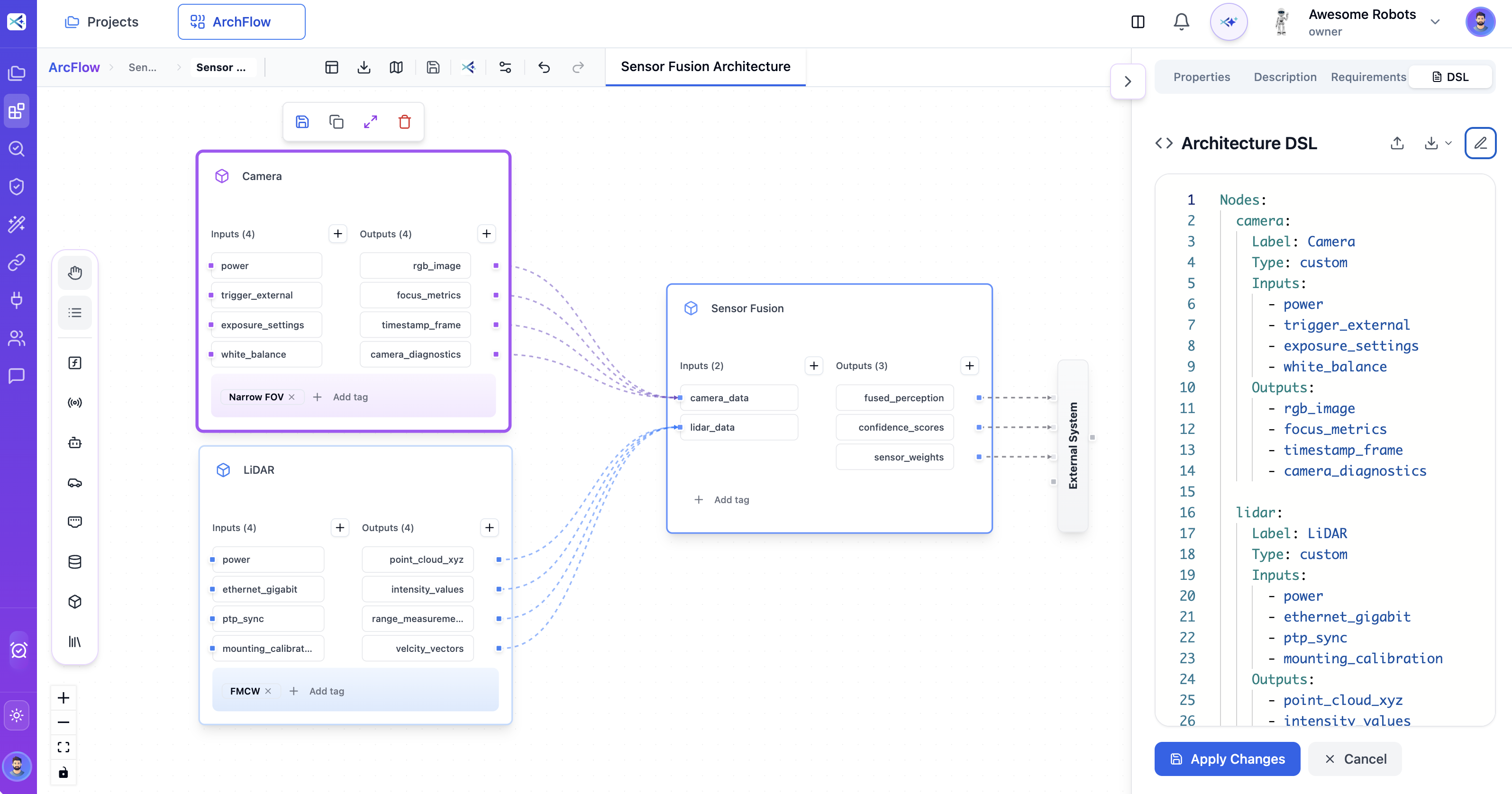
Task: Duplicate the selected node via copy icon
Action: (x=337, y=121)
